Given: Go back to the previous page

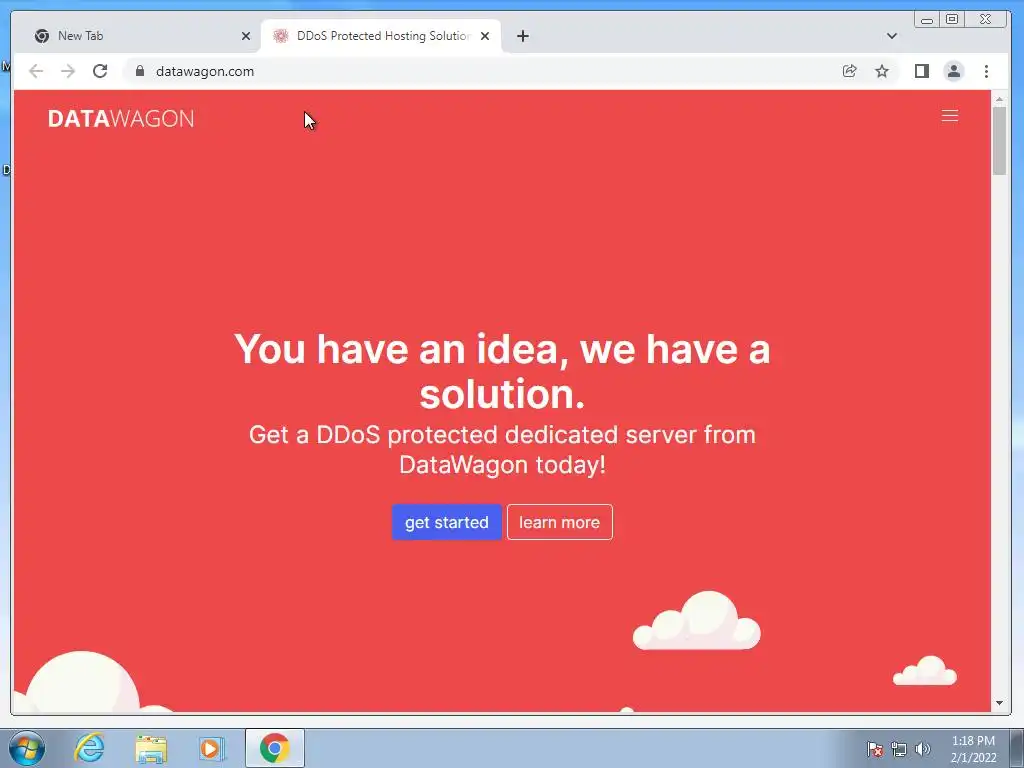Looking at the screenshot, I should [x=36, y=71].
